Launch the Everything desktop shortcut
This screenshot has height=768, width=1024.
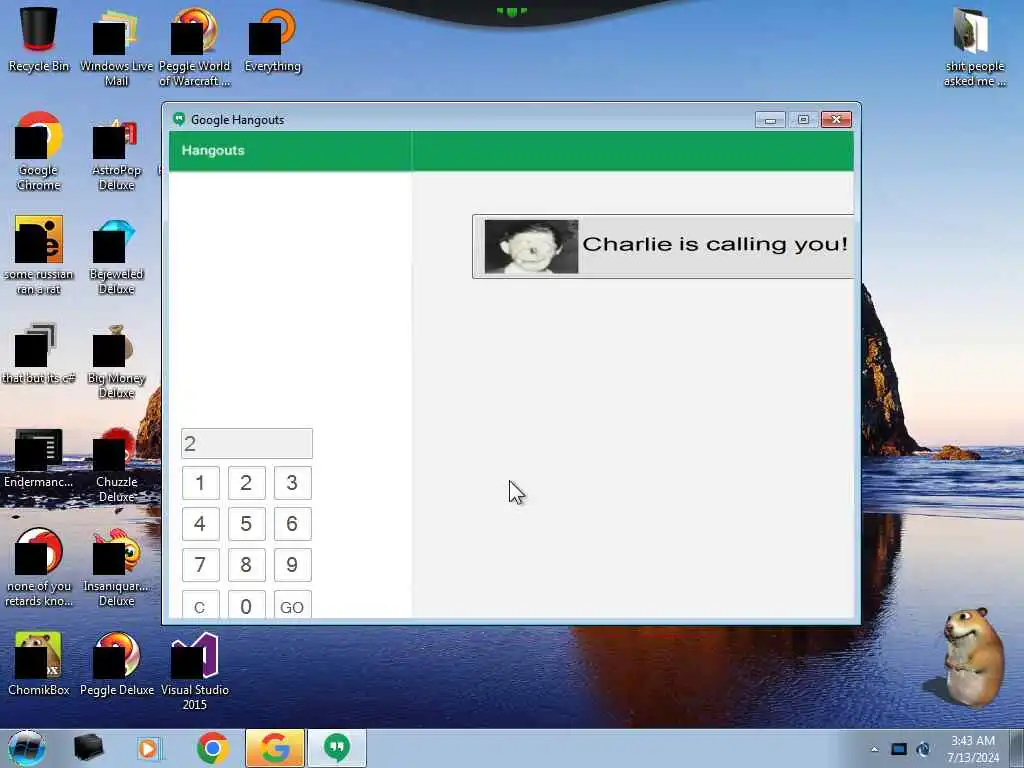pos(273,40)
